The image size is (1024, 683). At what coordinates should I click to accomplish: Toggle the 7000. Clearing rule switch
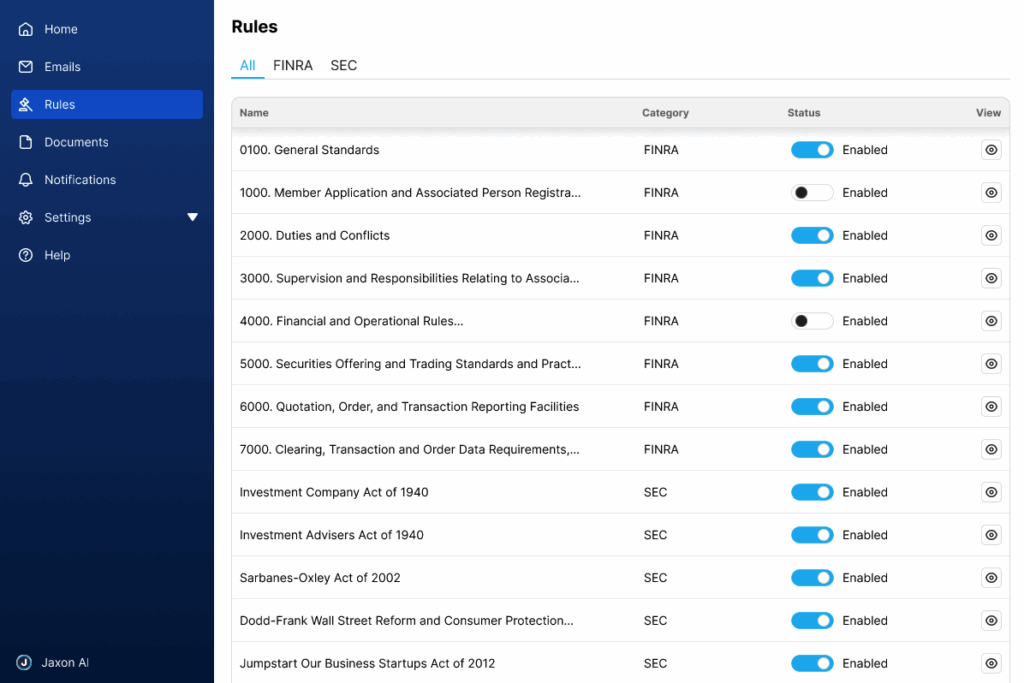812,449
